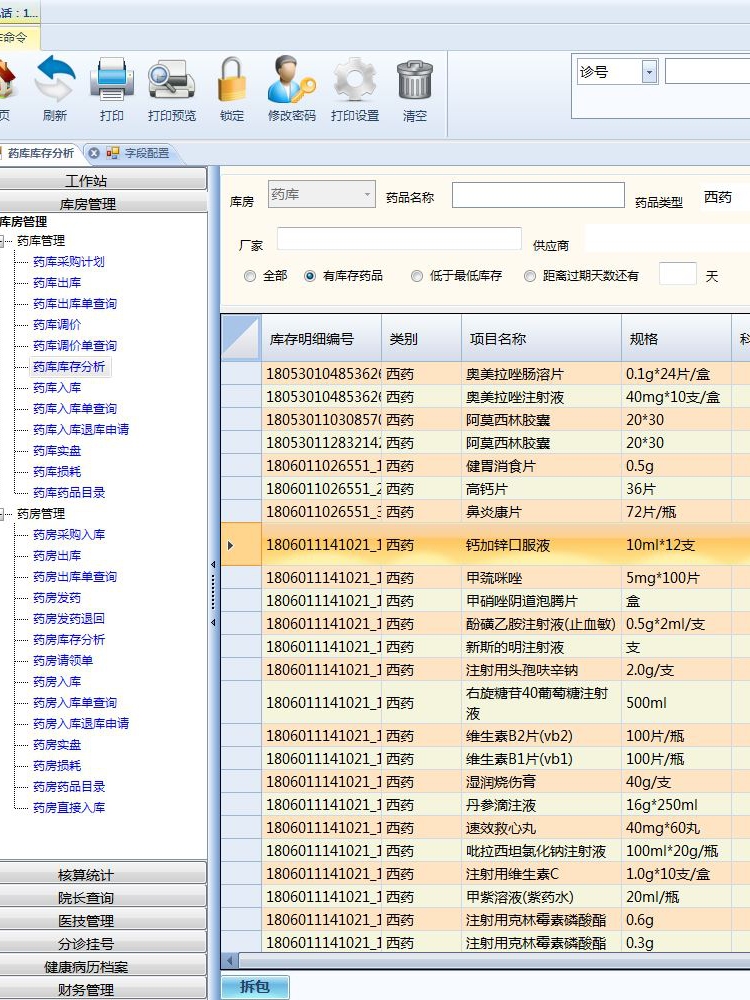Click the expiry days input box

pos(677,274)
